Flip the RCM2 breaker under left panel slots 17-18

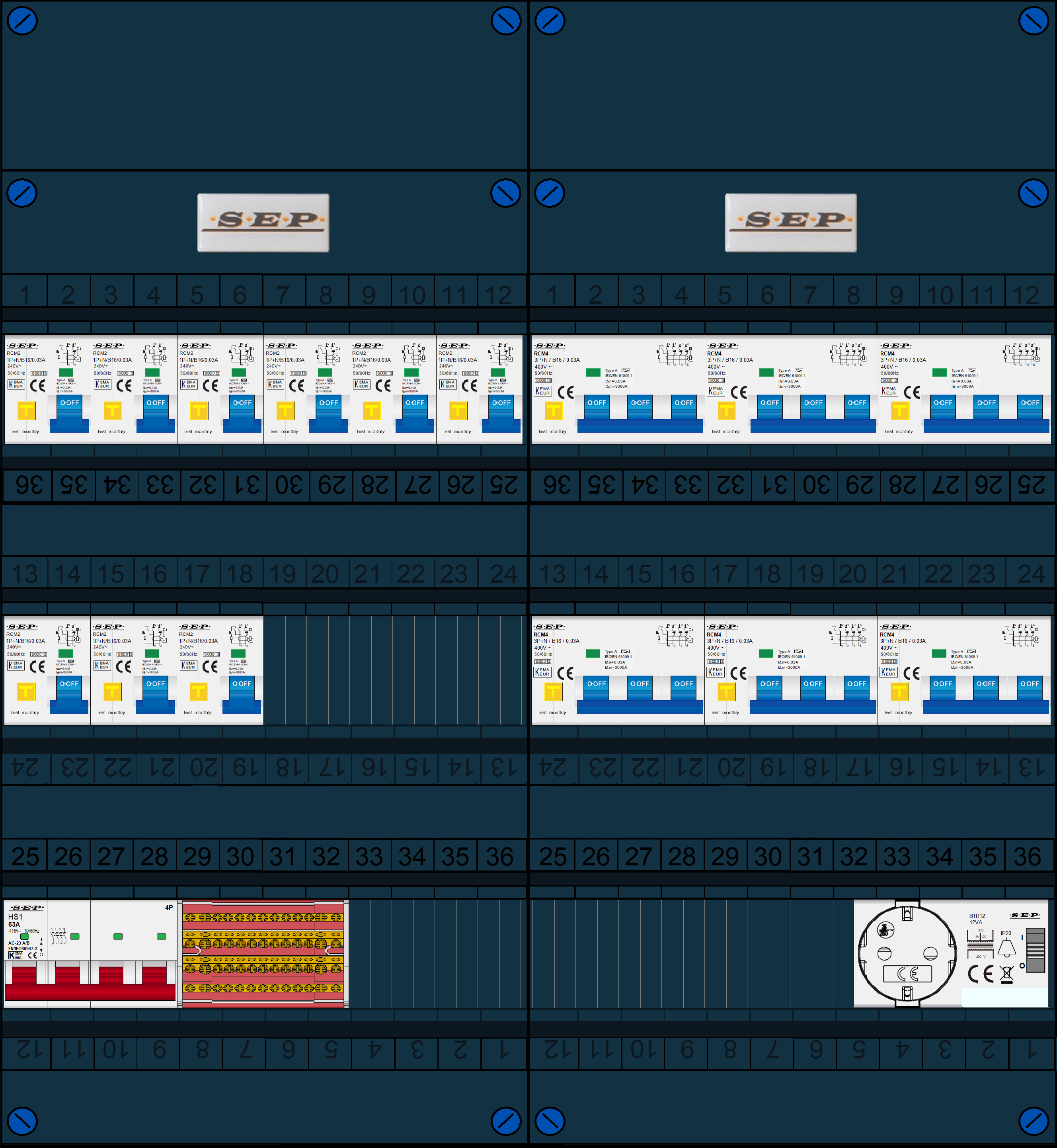click(242, 695)
